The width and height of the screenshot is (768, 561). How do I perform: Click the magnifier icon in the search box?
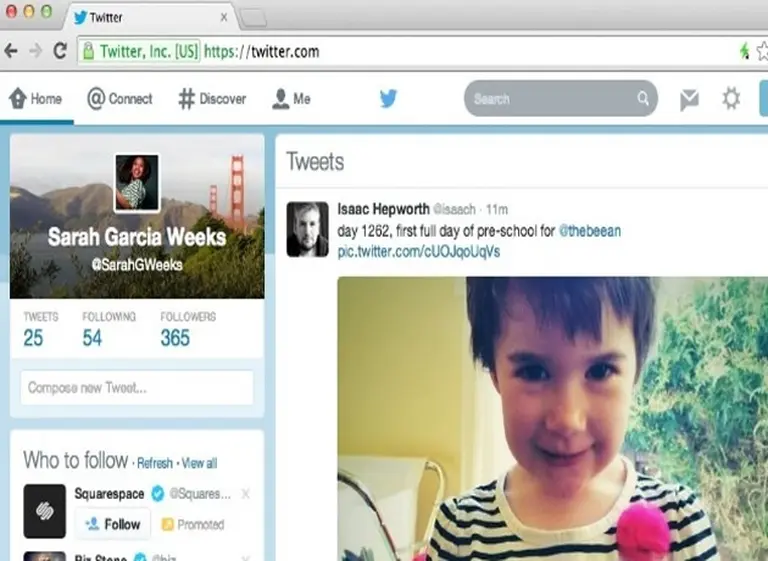tap(643, 98)
